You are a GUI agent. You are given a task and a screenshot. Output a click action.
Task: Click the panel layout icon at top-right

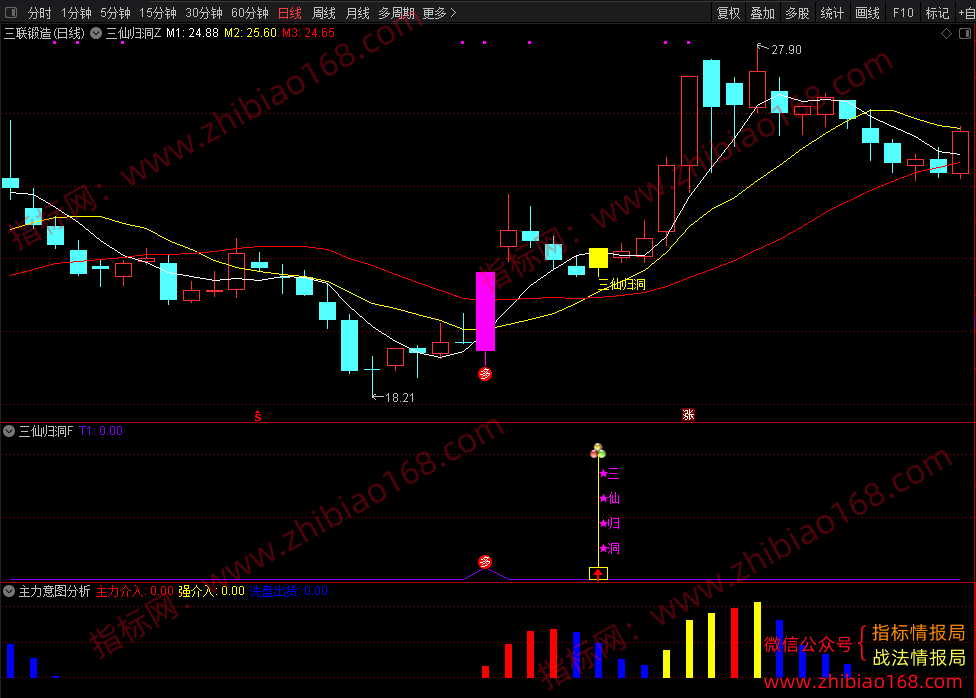(965, 34)
